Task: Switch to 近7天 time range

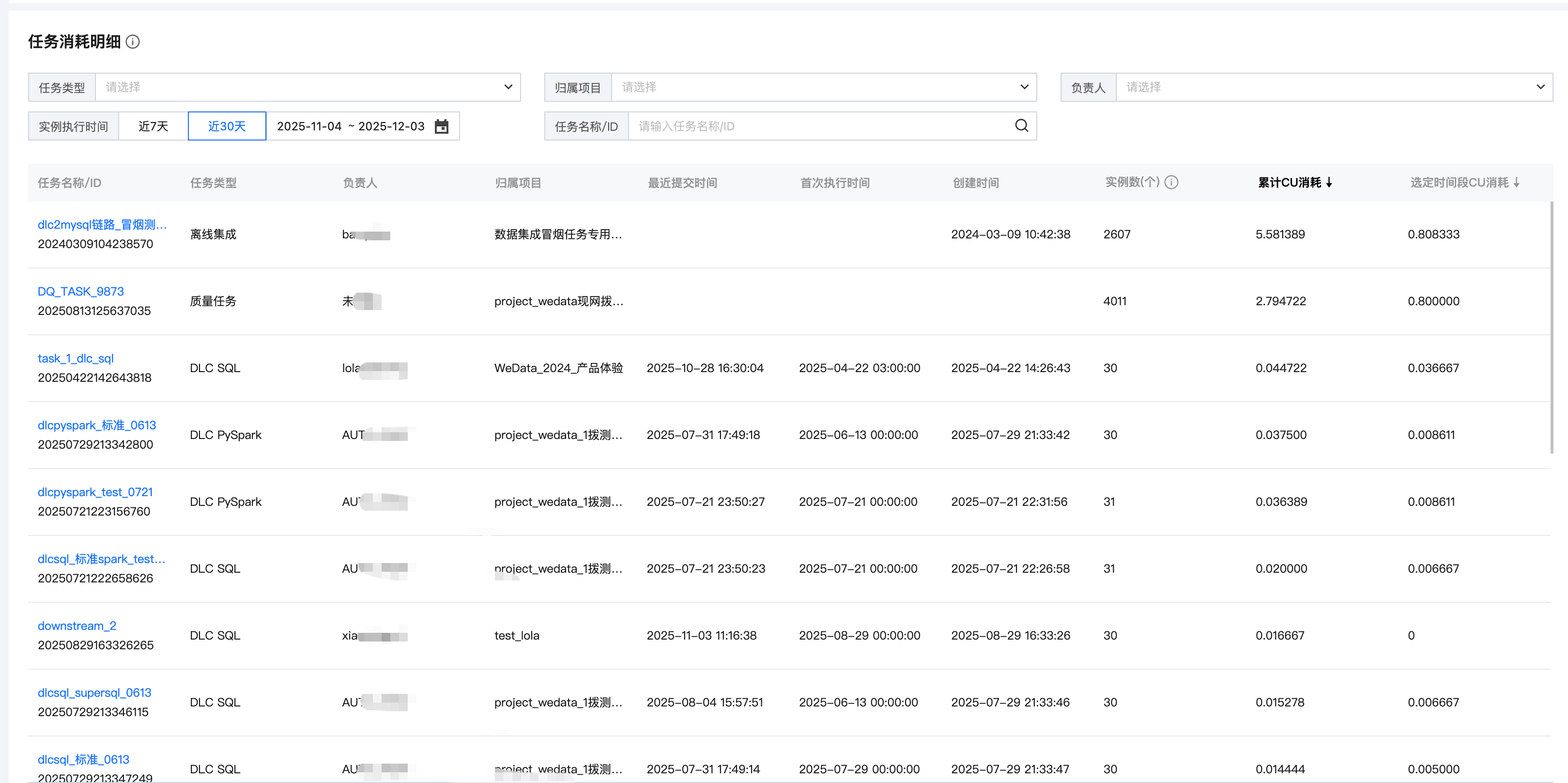Action: pos(153,126)
